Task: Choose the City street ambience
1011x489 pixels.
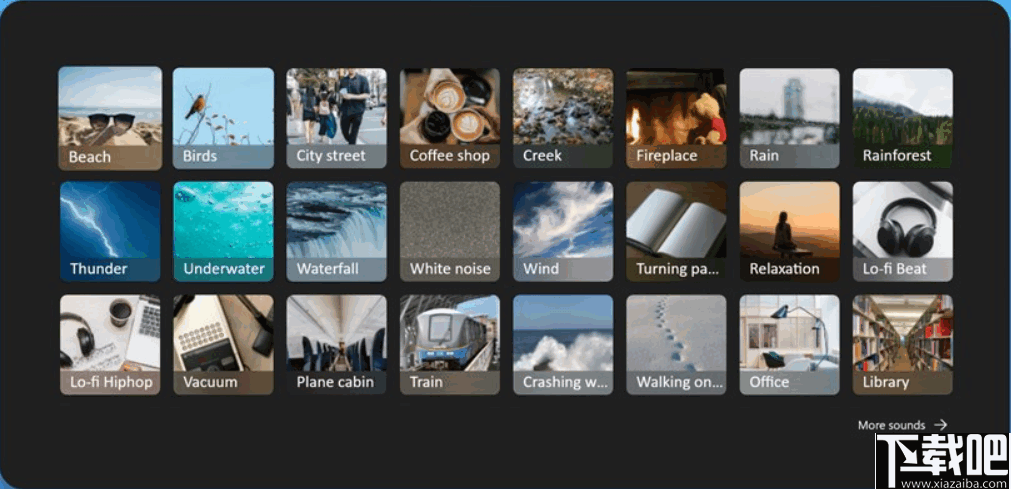Action: [x=337, y=118]
